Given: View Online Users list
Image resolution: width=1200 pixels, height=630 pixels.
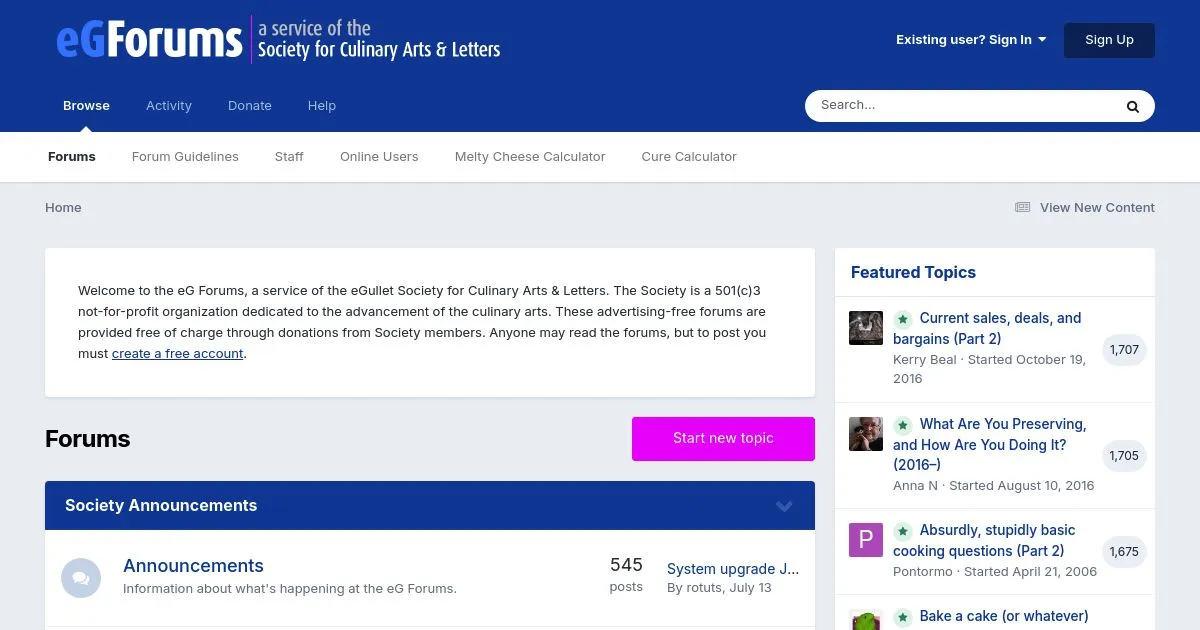Looking at the screenshot, I should 379,157.
